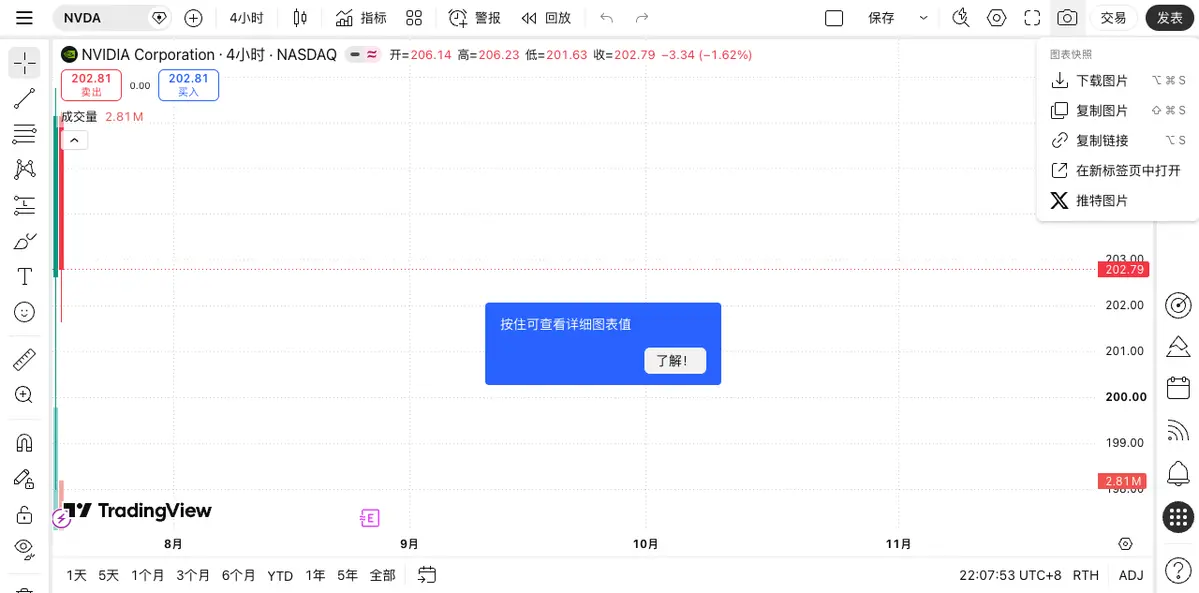The width and height of the screenshot is (1199, 593).
Task: Choose 在新标签页中打开 option
Action: point(1117,171)
